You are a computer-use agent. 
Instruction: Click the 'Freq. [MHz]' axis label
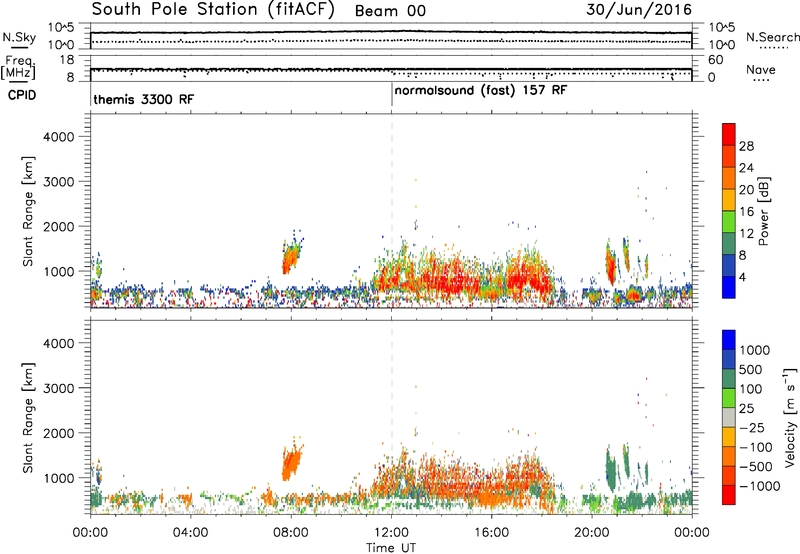pos(19,67)
